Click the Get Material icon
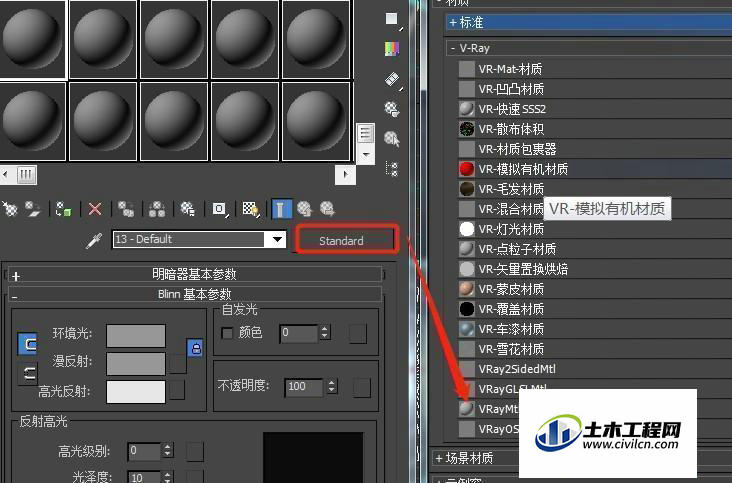Image resolution: width=732 pixels, height=483 pixels. pyautogui.click(x=9, y=209)
